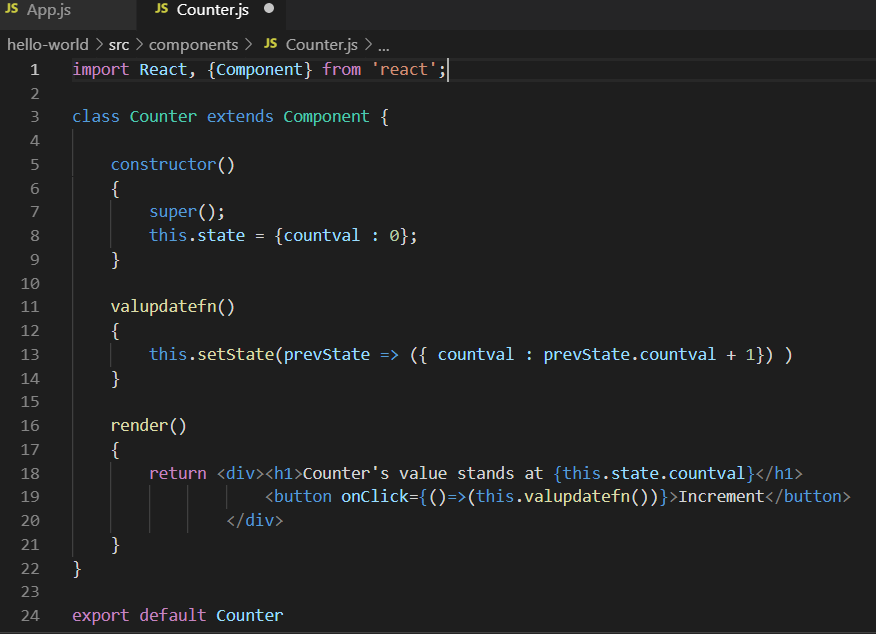Click the setState call on line 13

pyautogui.click(x=236, y=354)
